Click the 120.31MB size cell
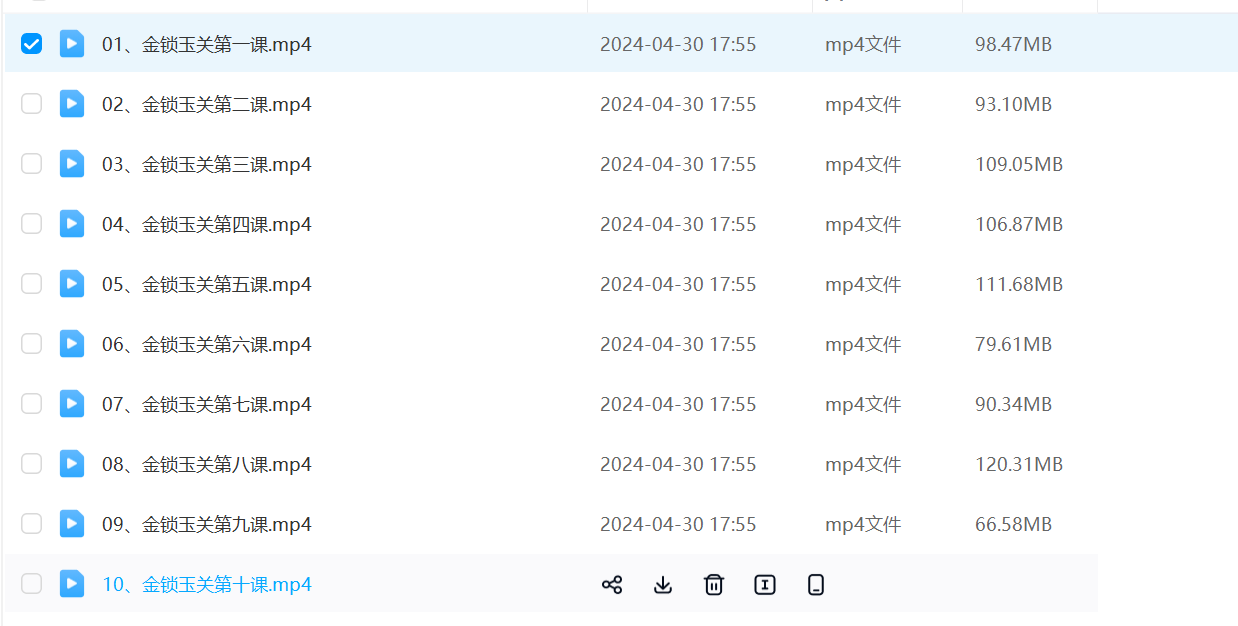 (x=1018, y=464)
